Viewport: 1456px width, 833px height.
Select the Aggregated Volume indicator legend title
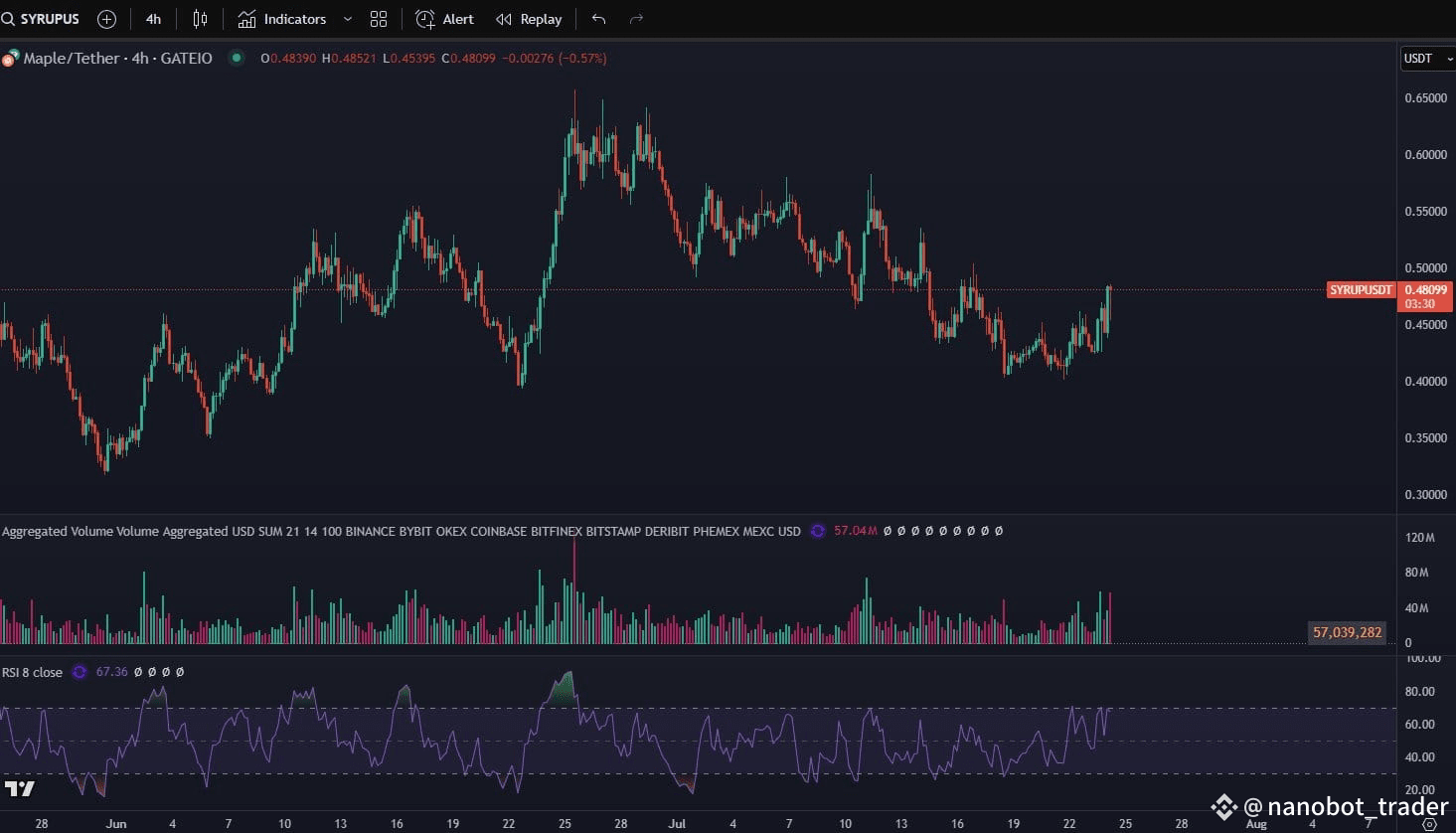402,531
